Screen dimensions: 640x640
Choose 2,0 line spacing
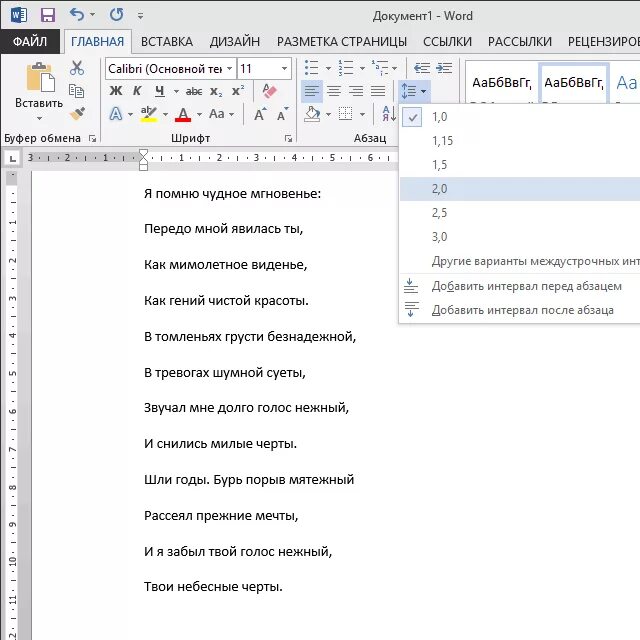point(520,189)
